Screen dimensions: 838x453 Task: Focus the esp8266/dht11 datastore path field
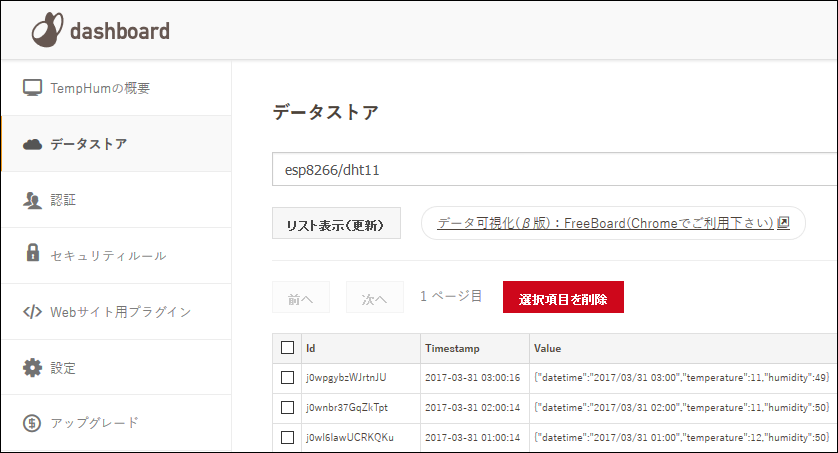click(x=555, y=169)
